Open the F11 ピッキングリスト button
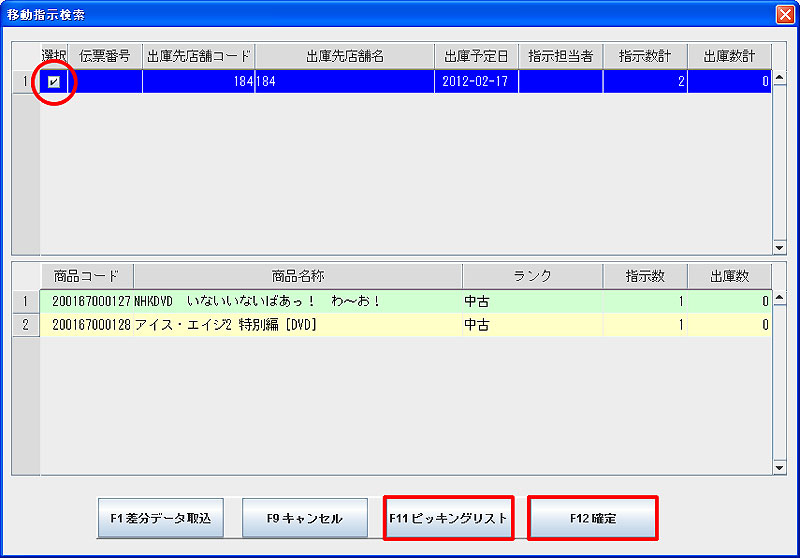Screen dimensions: 800x558 (448, 519)
